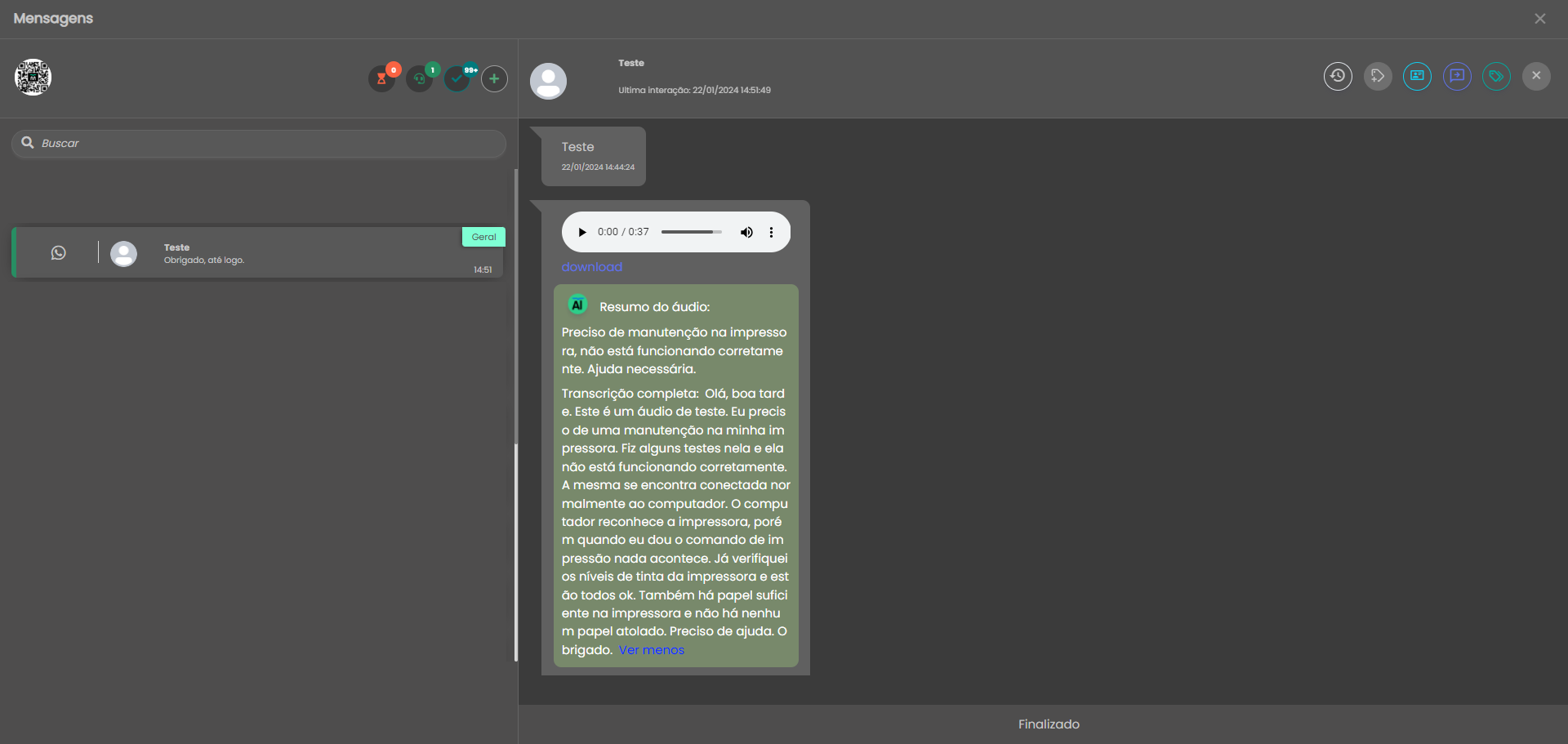Mute the audio player volume
The width and height of the screenshot is (1568, 744).
click(x=746, y=232)
